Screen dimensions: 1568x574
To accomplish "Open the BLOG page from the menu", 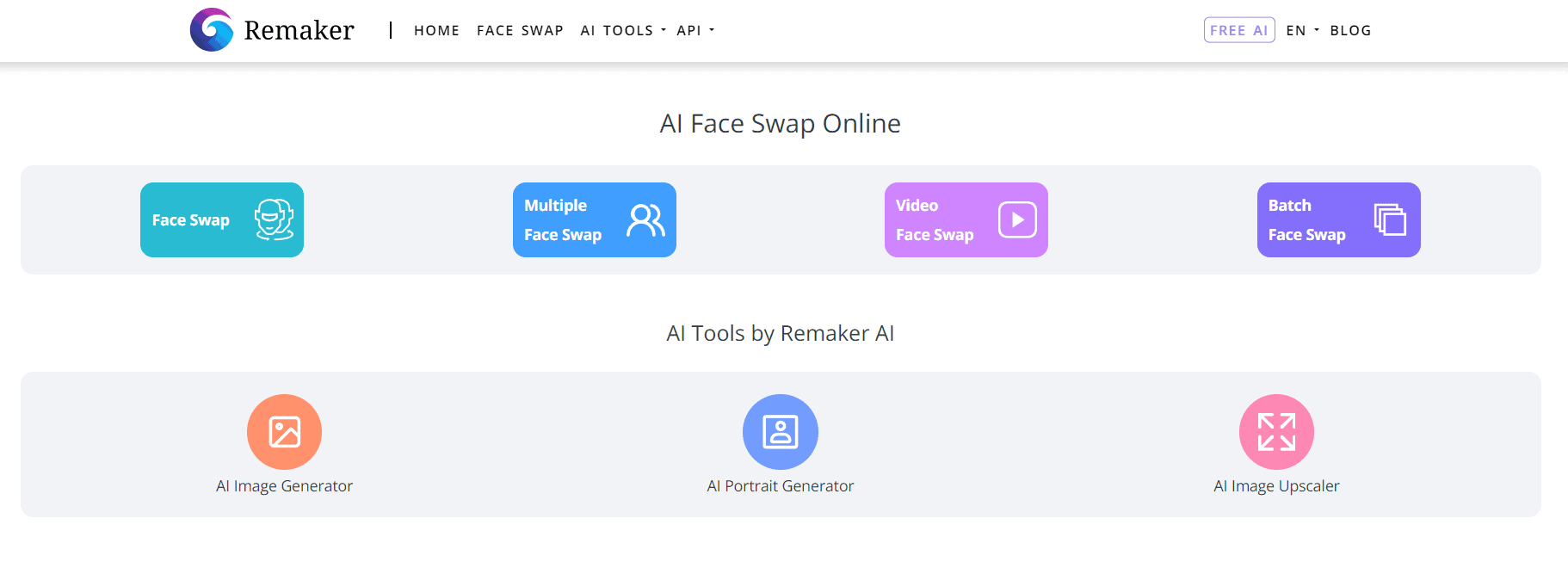I will (1350, 30).
